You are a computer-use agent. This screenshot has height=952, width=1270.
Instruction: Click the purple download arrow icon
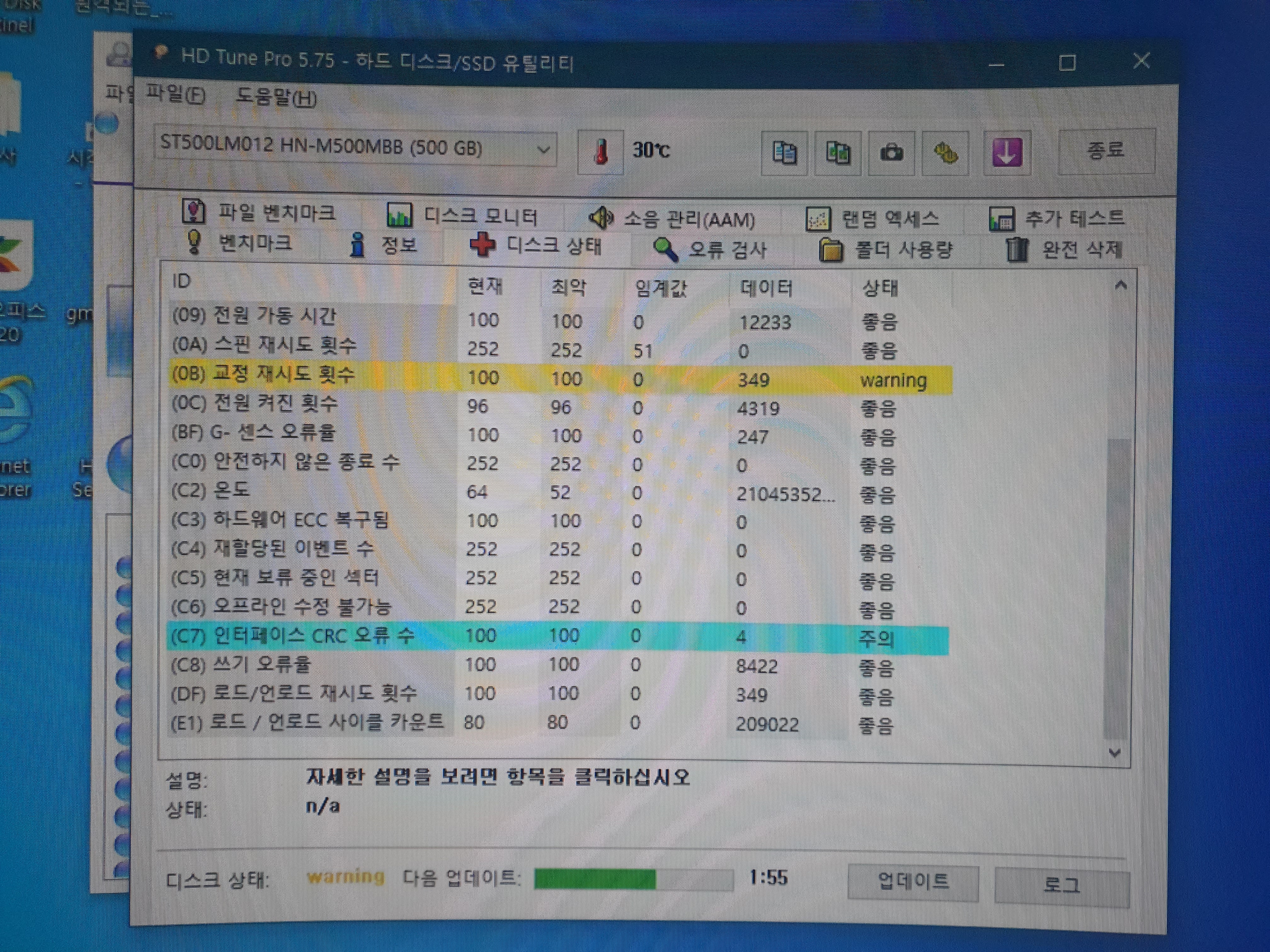click(1007, 153)
